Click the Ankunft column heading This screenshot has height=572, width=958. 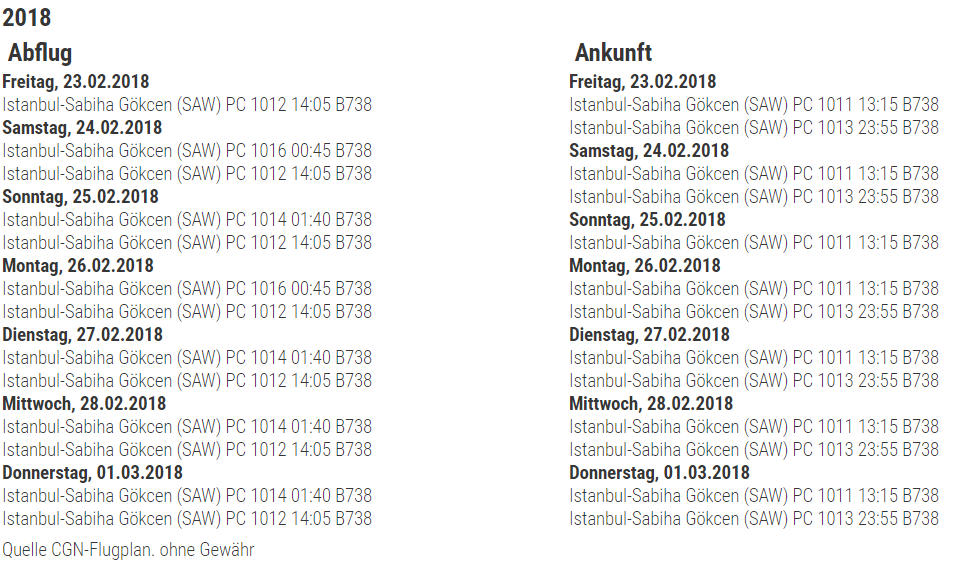coord(613,53)
